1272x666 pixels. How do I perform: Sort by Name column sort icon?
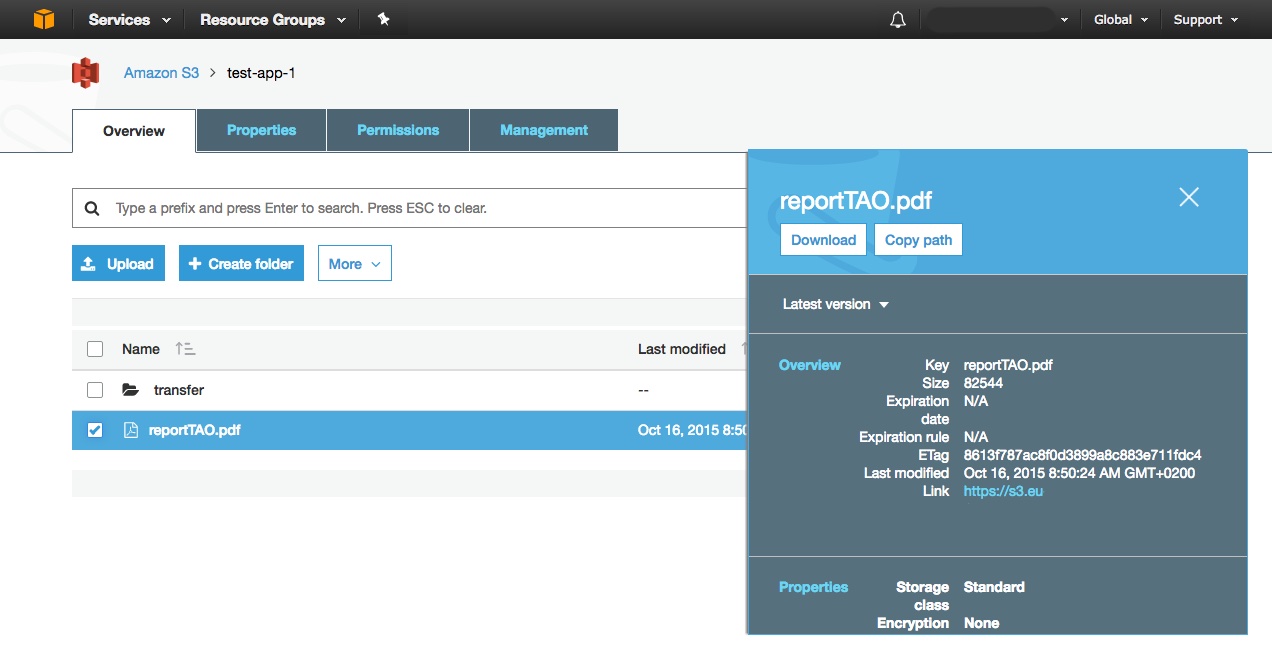click(185, 349)
